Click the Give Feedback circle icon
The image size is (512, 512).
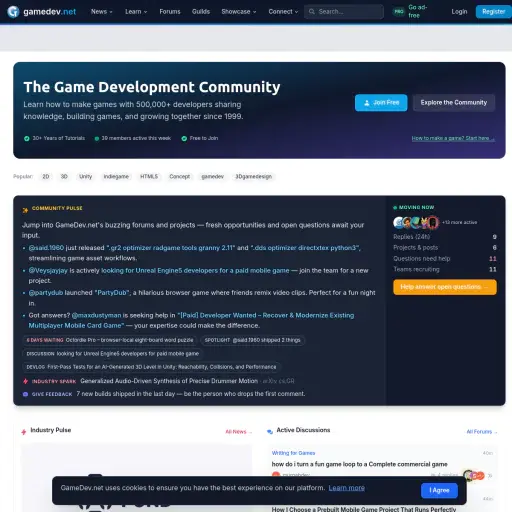[x=25, y=394]
